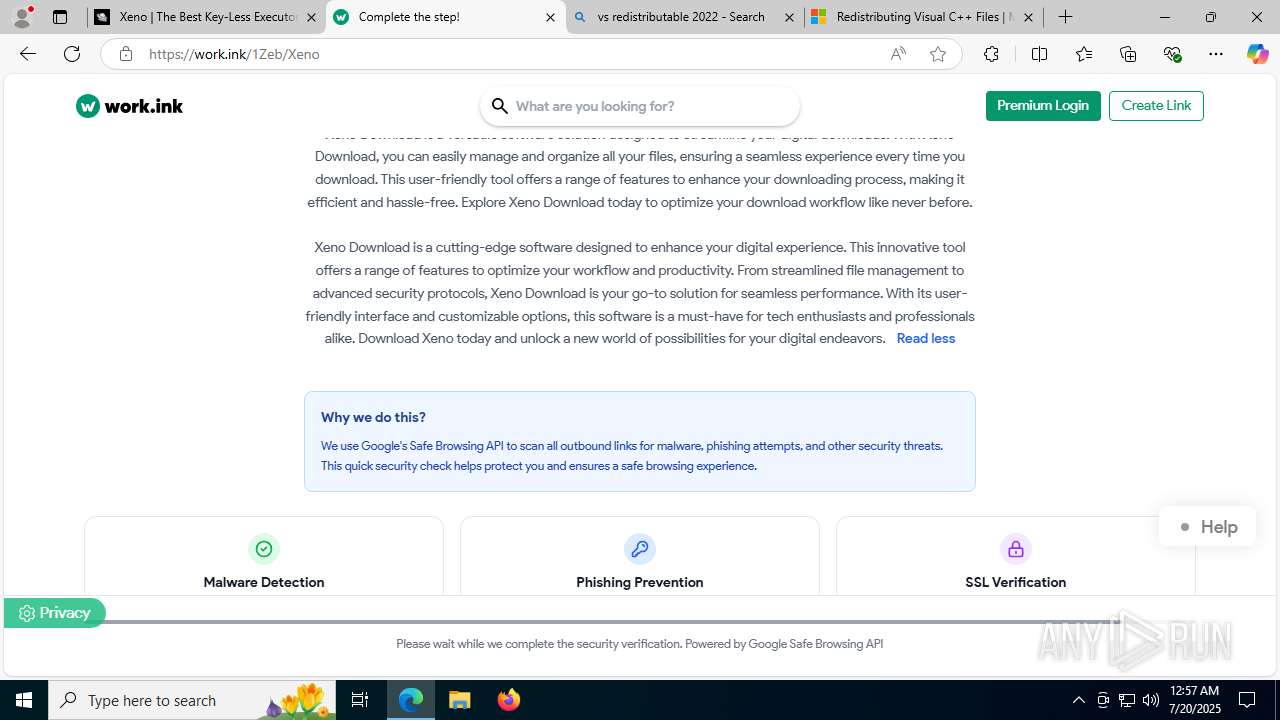Click the Phishing Prevention key icon

tap(640, 549)
